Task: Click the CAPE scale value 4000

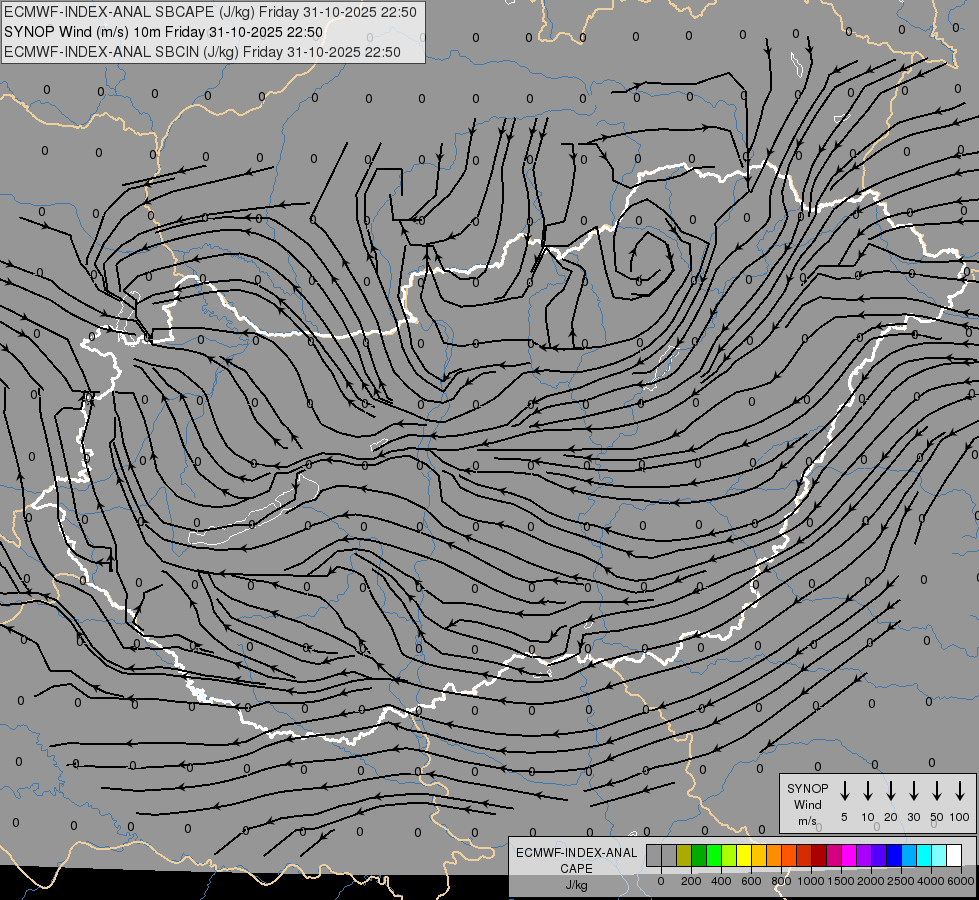Action: click(x=931, y=881)
